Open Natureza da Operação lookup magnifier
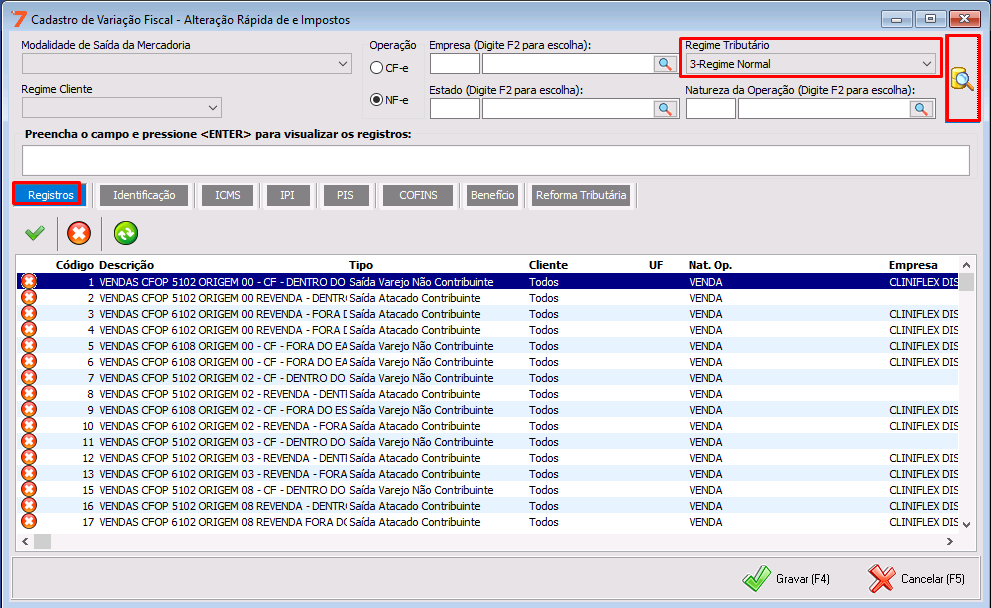The height and width of the screenshot is (608, 991). coord(921,109)
